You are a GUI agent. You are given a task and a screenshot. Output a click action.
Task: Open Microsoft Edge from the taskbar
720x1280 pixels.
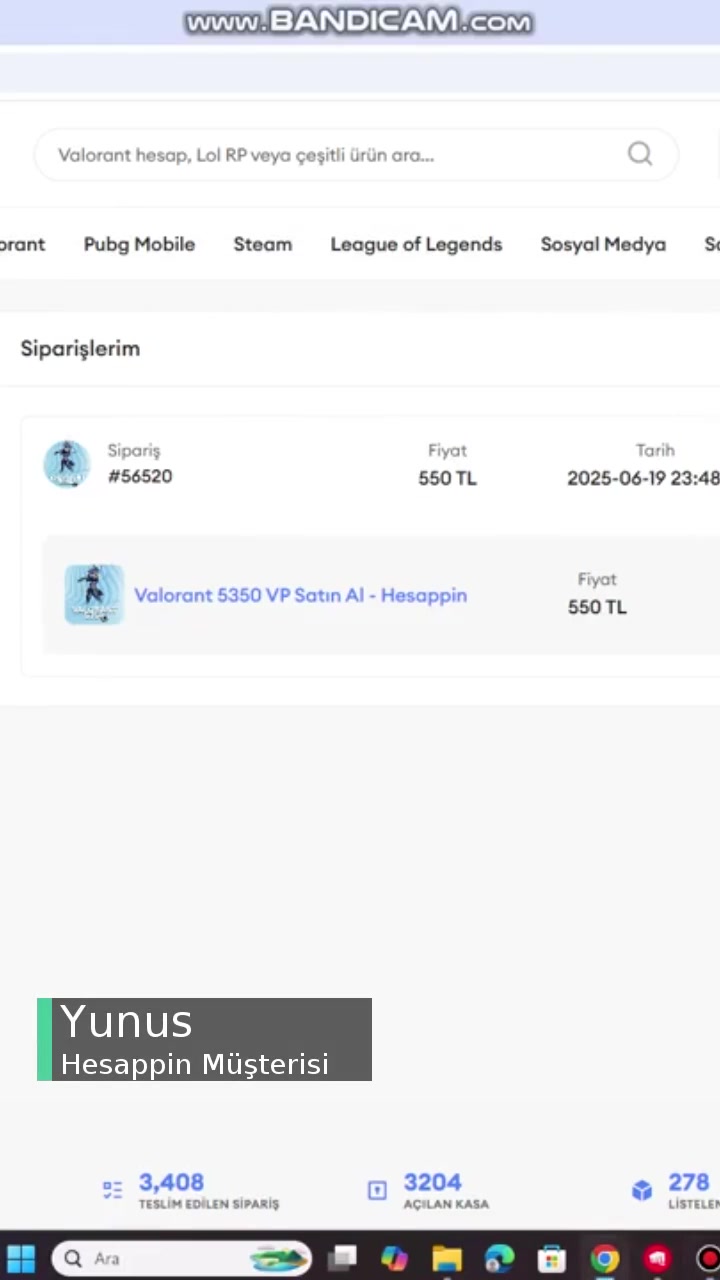click(499, 1258)
